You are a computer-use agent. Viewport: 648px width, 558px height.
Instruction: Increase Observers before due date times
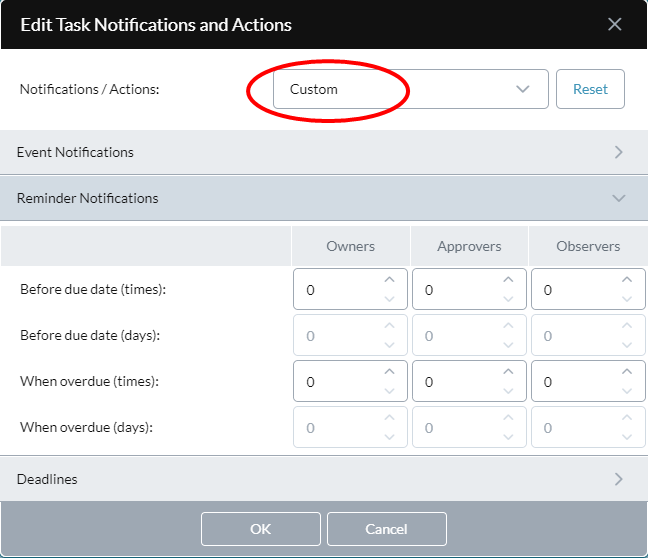tap(627, 280)
